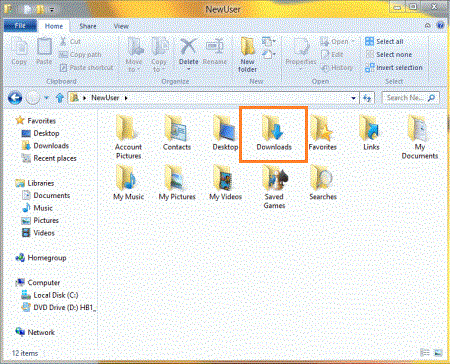Open Properties from the ribbon
Image resolution: width=450 pixels, height=364 pixels.
(301, 53)
